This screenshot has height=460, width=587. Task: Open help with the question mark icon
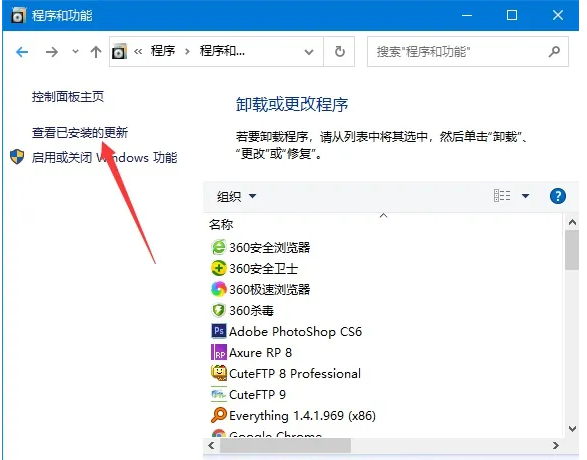558,196
